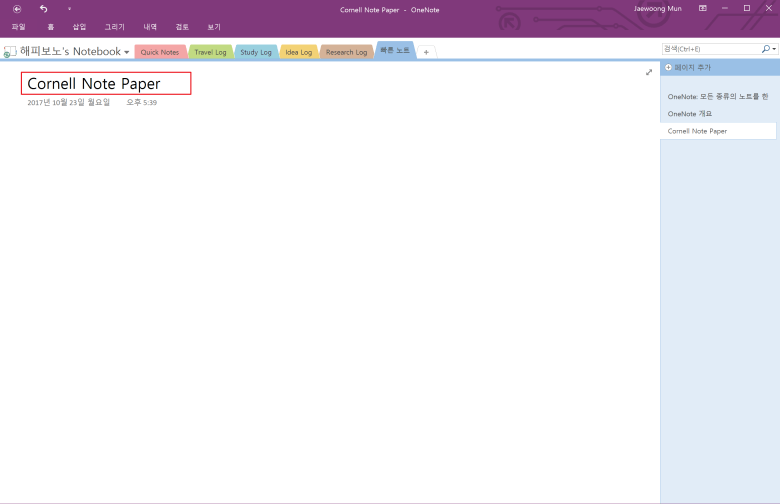Open the 홈 ribbon tab

click(50, 27)
